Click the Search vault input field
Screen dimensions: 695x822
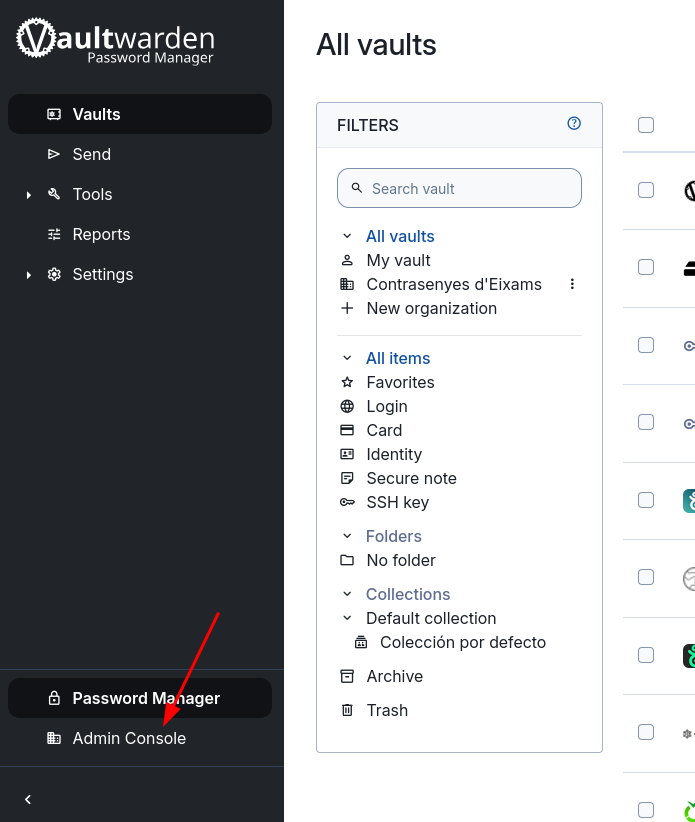(459, 188)
